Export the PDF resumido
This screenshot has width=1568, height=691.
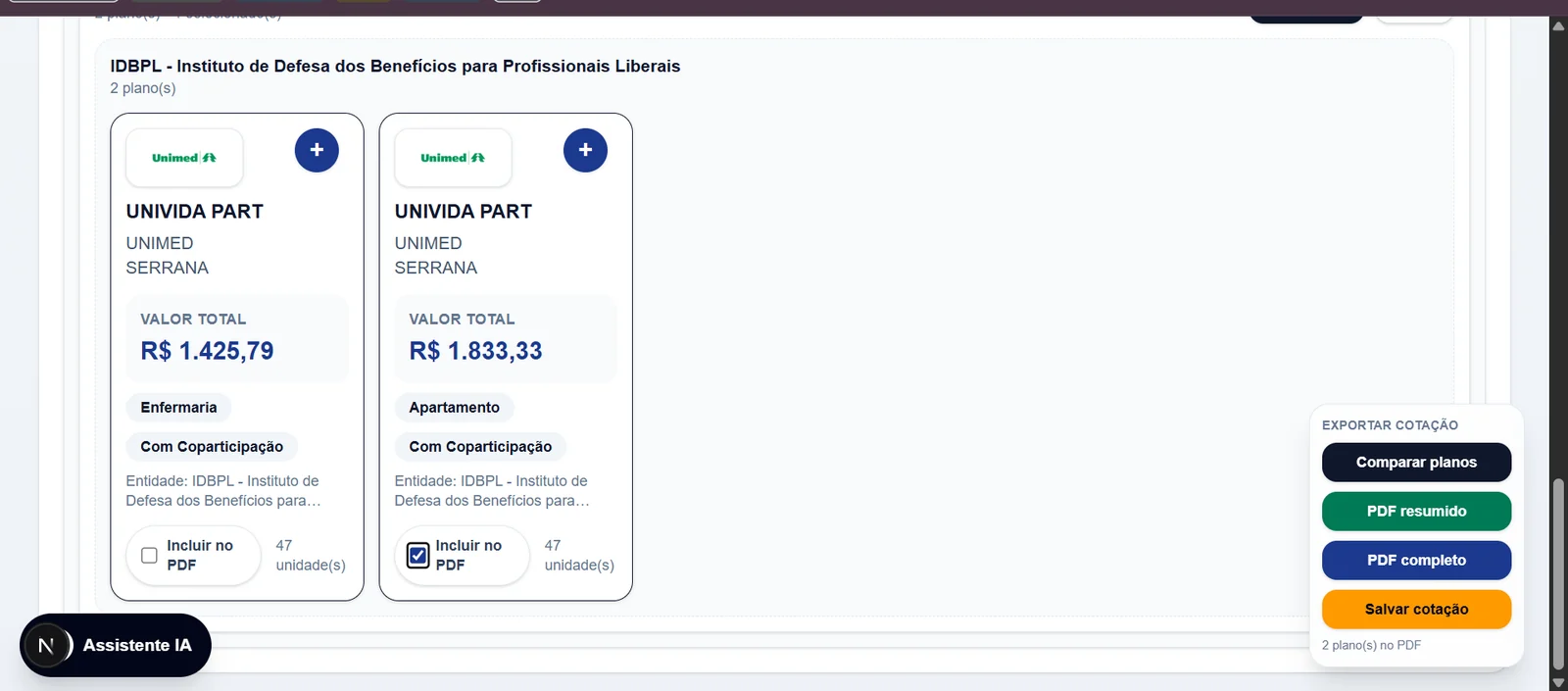(x=1416, y=512)
